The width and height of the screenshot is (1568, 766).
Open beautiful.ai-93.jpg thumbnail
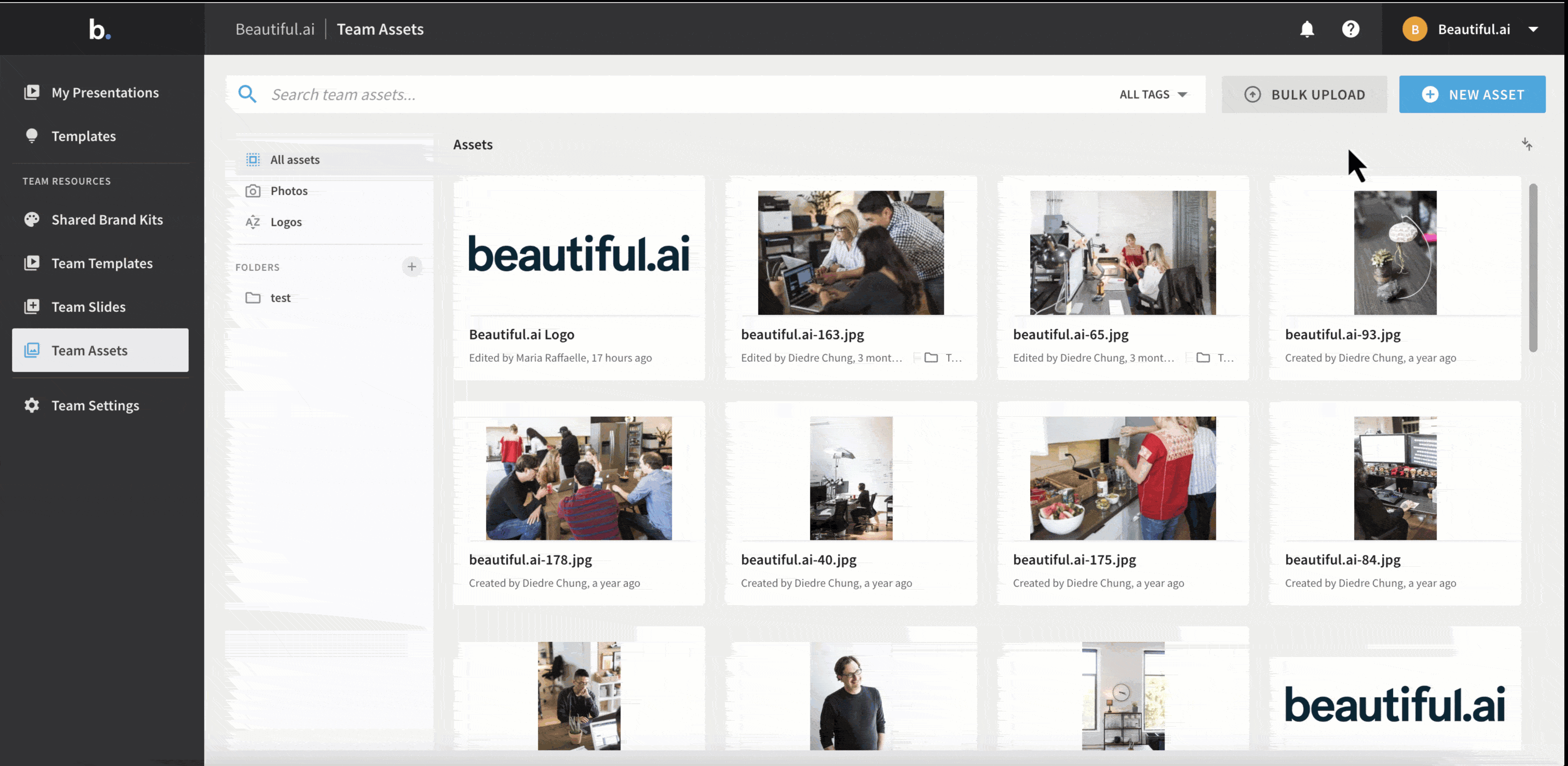click(x=1395, y=253)
